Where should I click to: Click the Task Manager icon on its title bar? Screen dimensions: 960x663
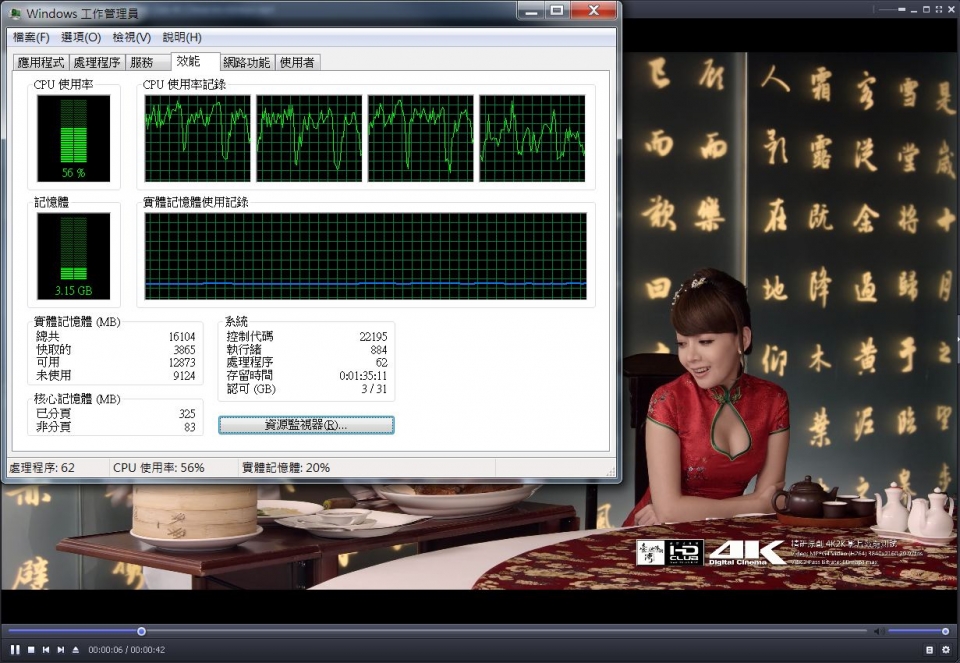(14, 12)
